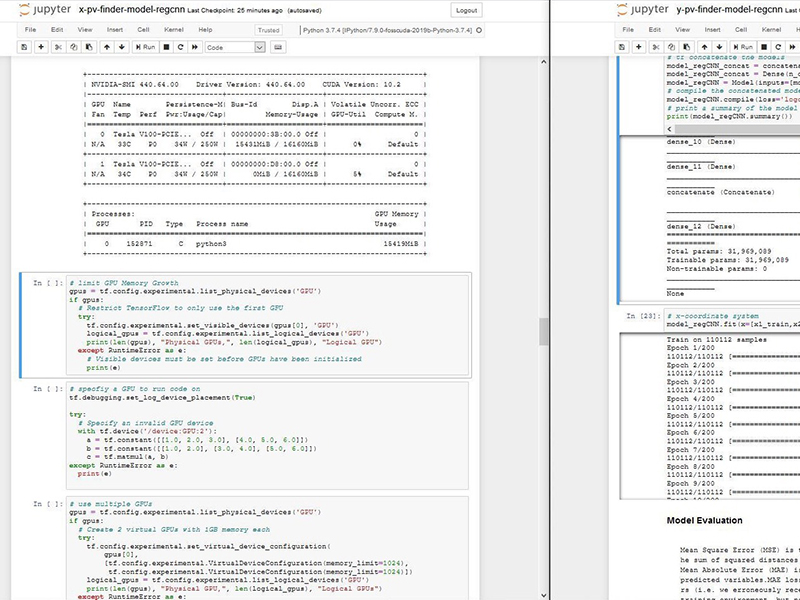Rename notebook via x-pv-finder-model-regcnn title

click(x=132, y=10)
